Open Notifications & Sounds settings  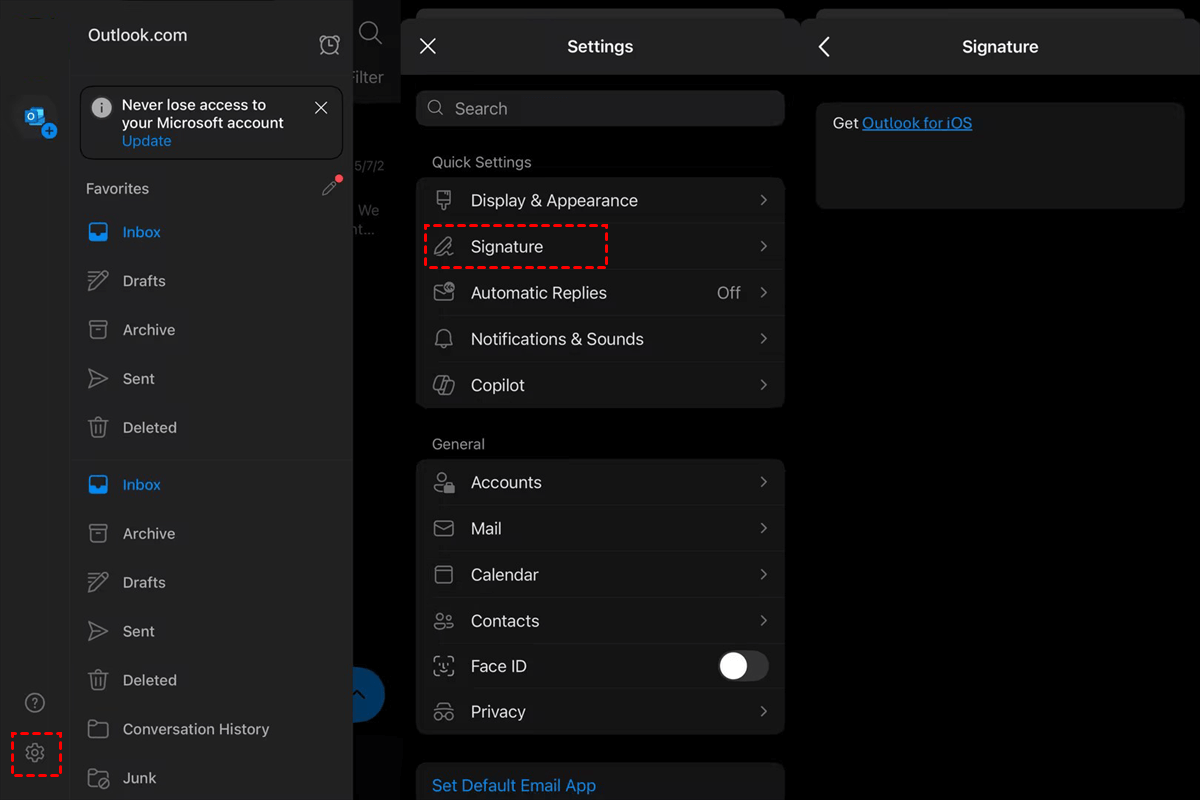[600, 339]
